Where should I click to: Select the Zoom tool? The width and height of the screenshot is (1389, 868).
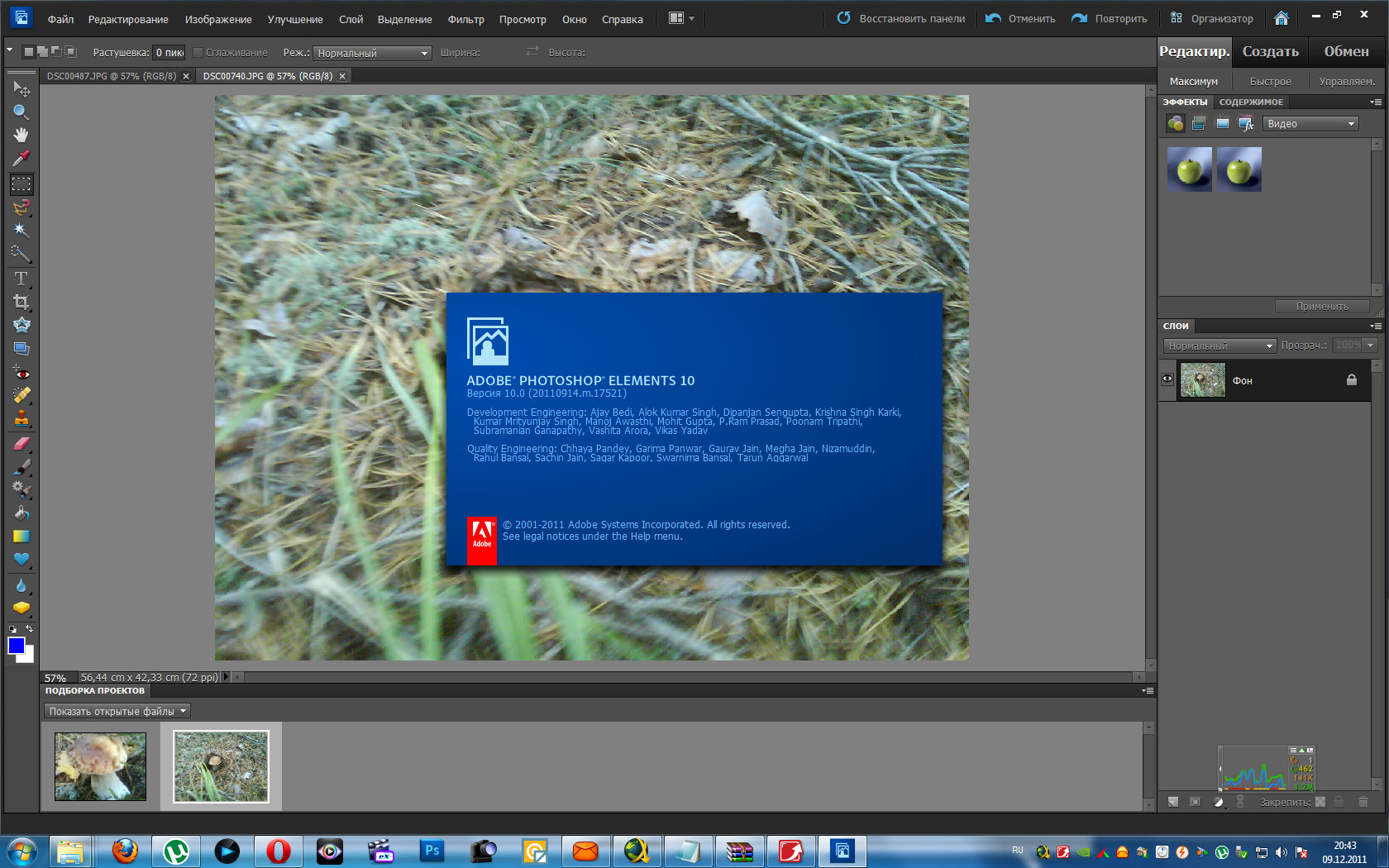21,112
